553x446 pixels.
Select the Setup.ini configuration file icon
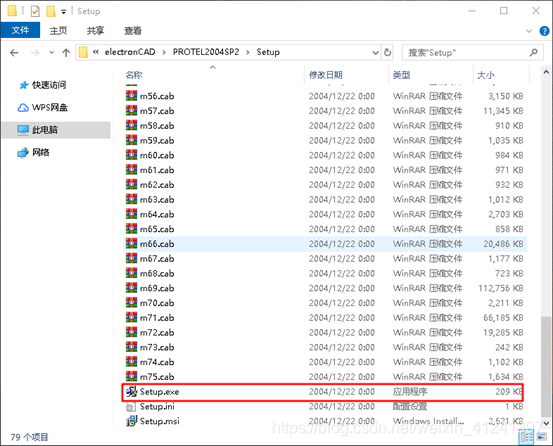[131, 407]
